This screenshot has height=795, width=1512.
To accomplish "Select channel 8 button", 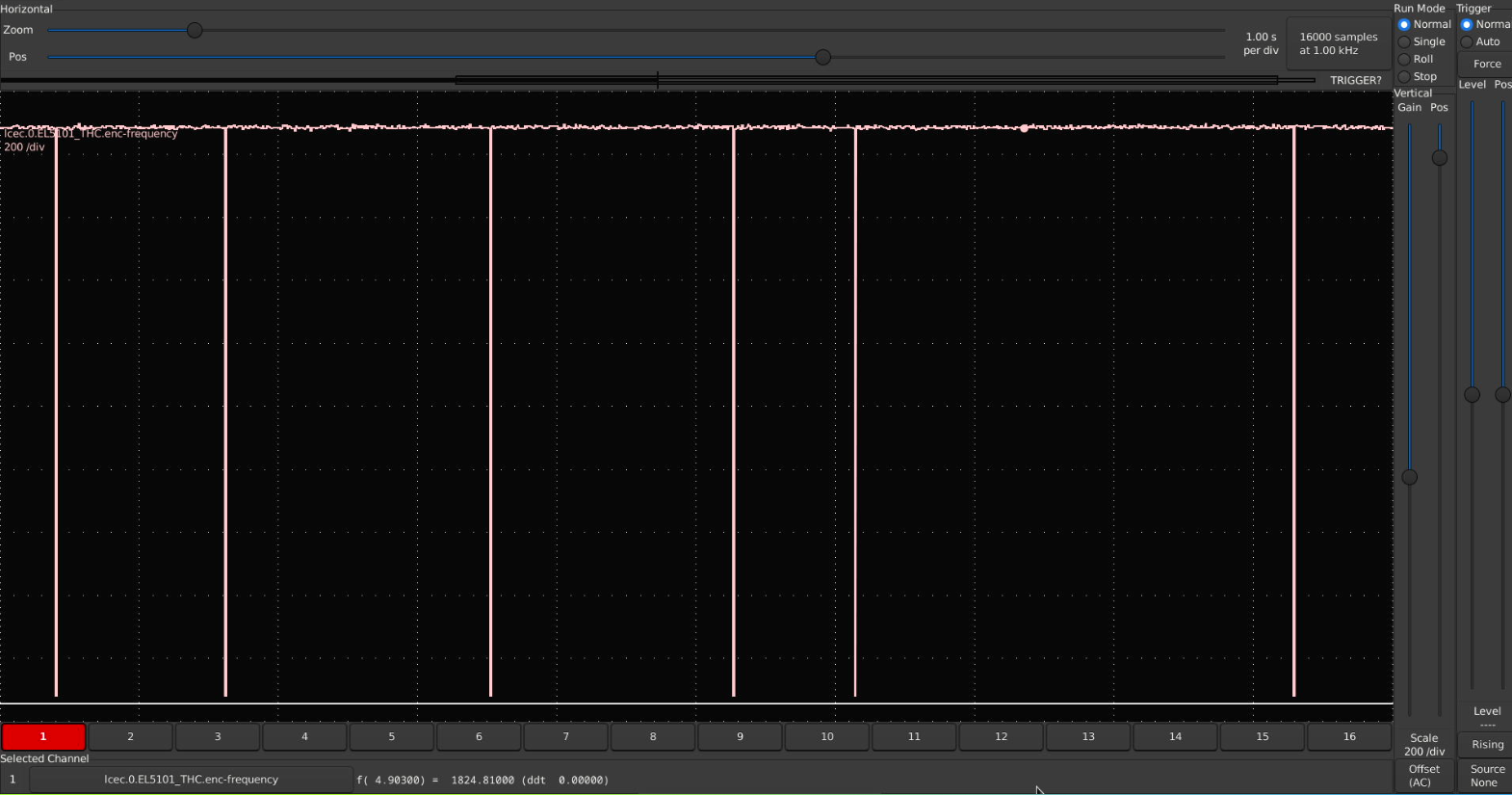I will click(653, 736).
